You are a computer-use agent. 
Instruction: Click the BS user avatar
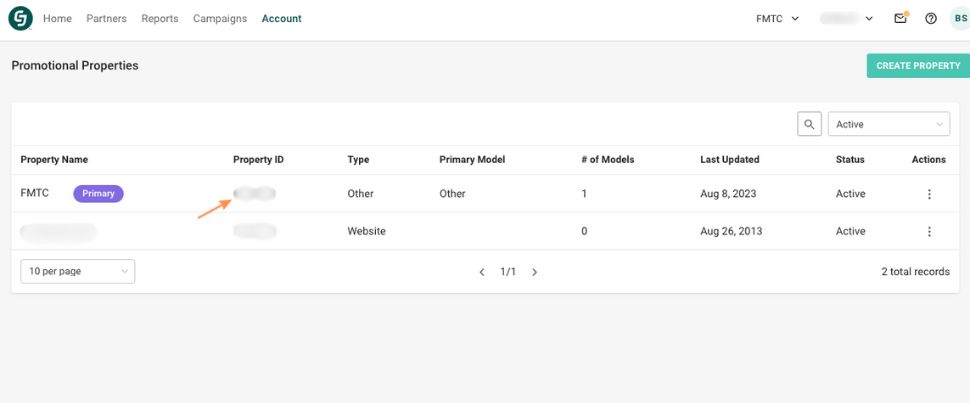[959, 18]
